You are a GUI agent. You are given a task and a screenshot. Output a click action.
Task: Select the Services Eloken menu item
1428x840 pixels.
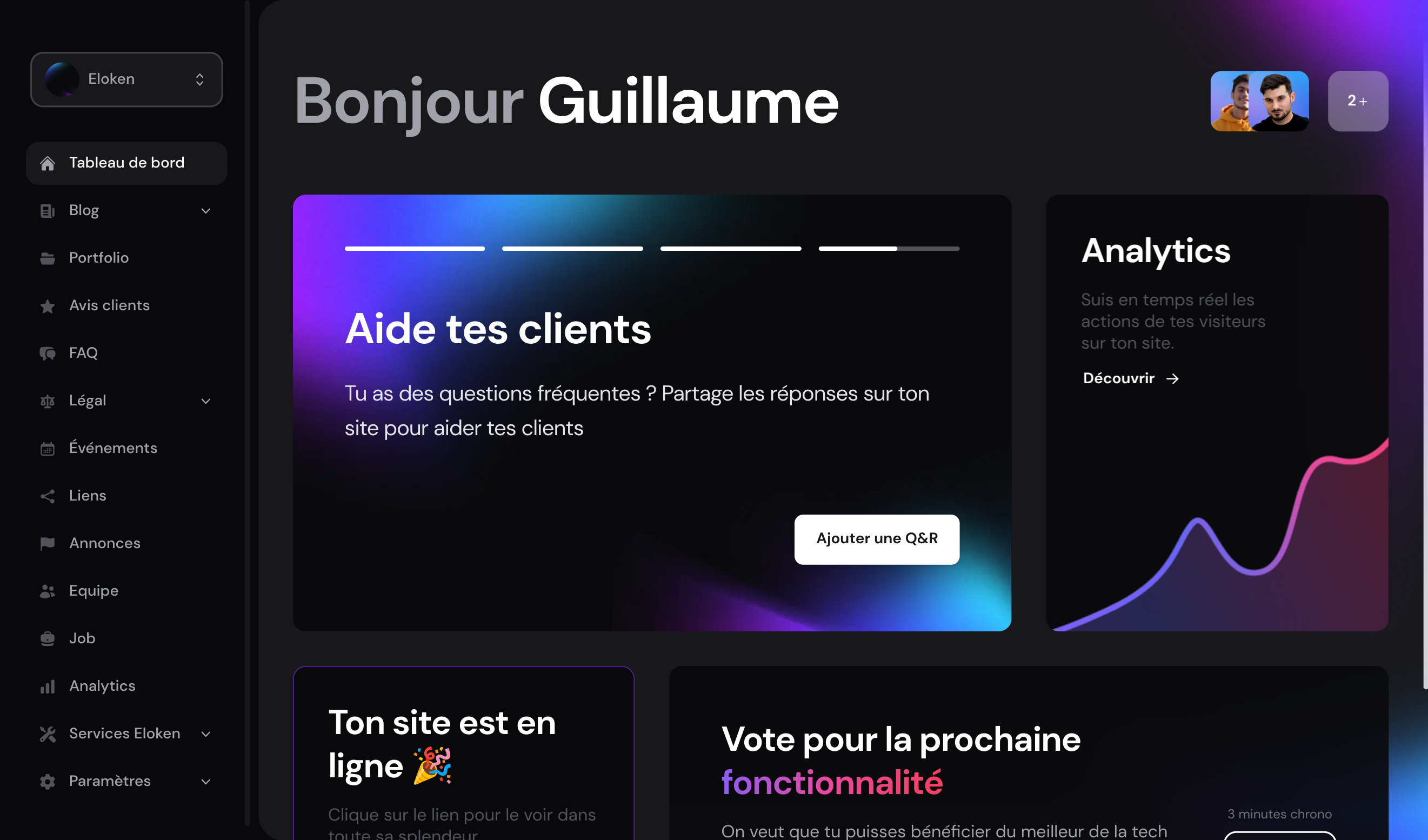point(124,733)
